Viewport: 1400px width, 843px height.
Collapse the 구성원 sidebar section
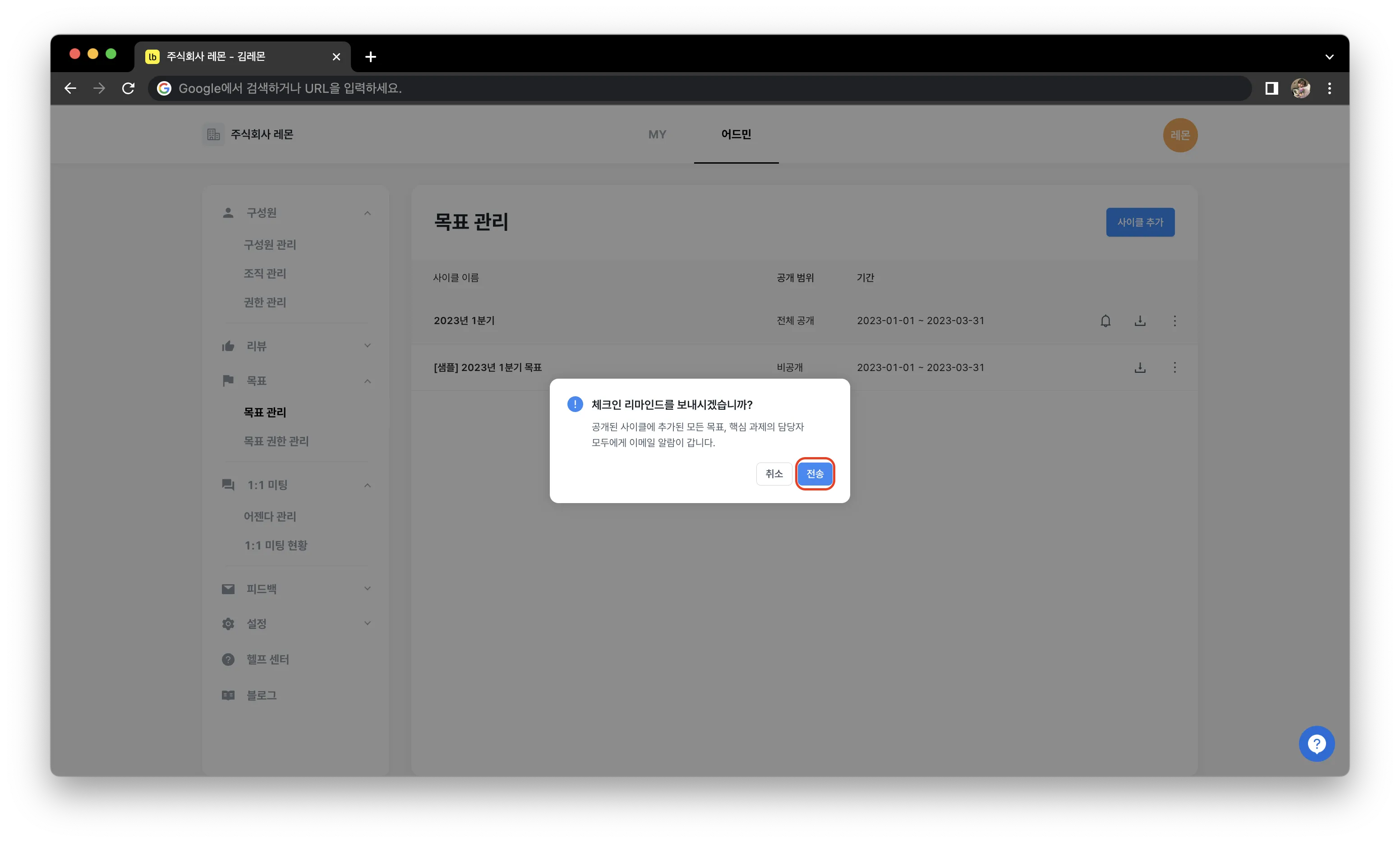point(367,213)
